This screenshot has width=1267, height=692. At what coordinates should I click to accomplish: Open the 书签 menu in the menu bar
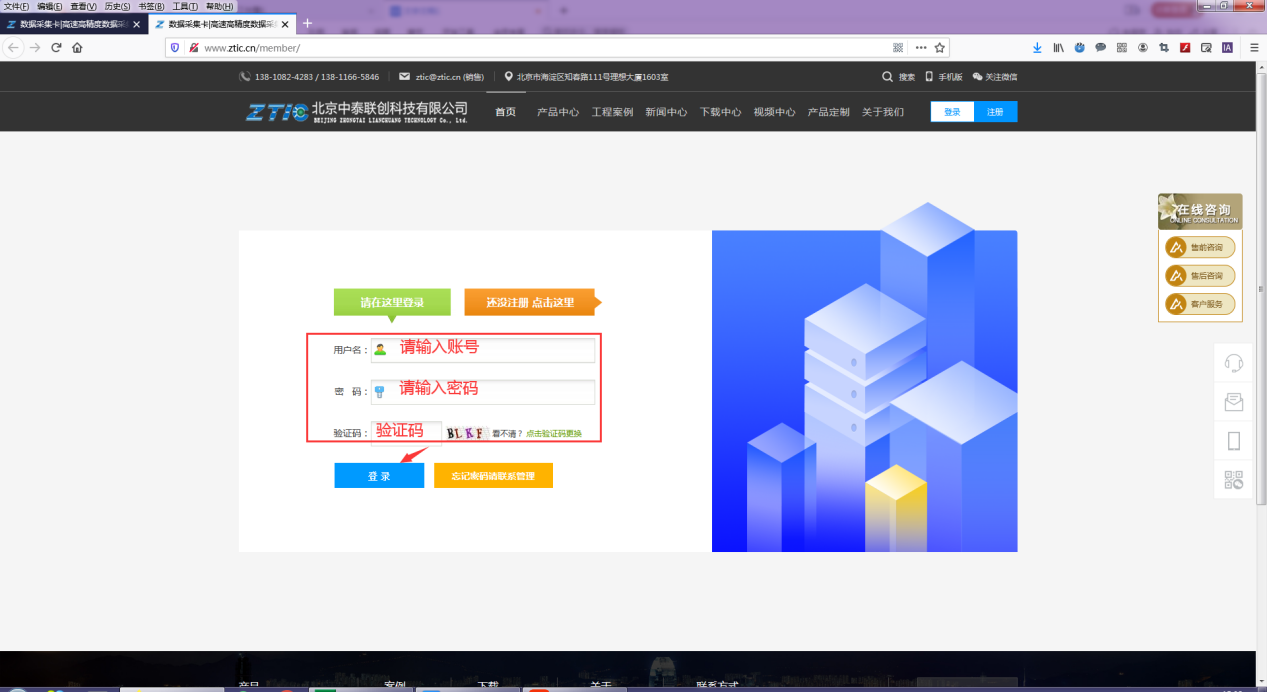tap(150, 6)
